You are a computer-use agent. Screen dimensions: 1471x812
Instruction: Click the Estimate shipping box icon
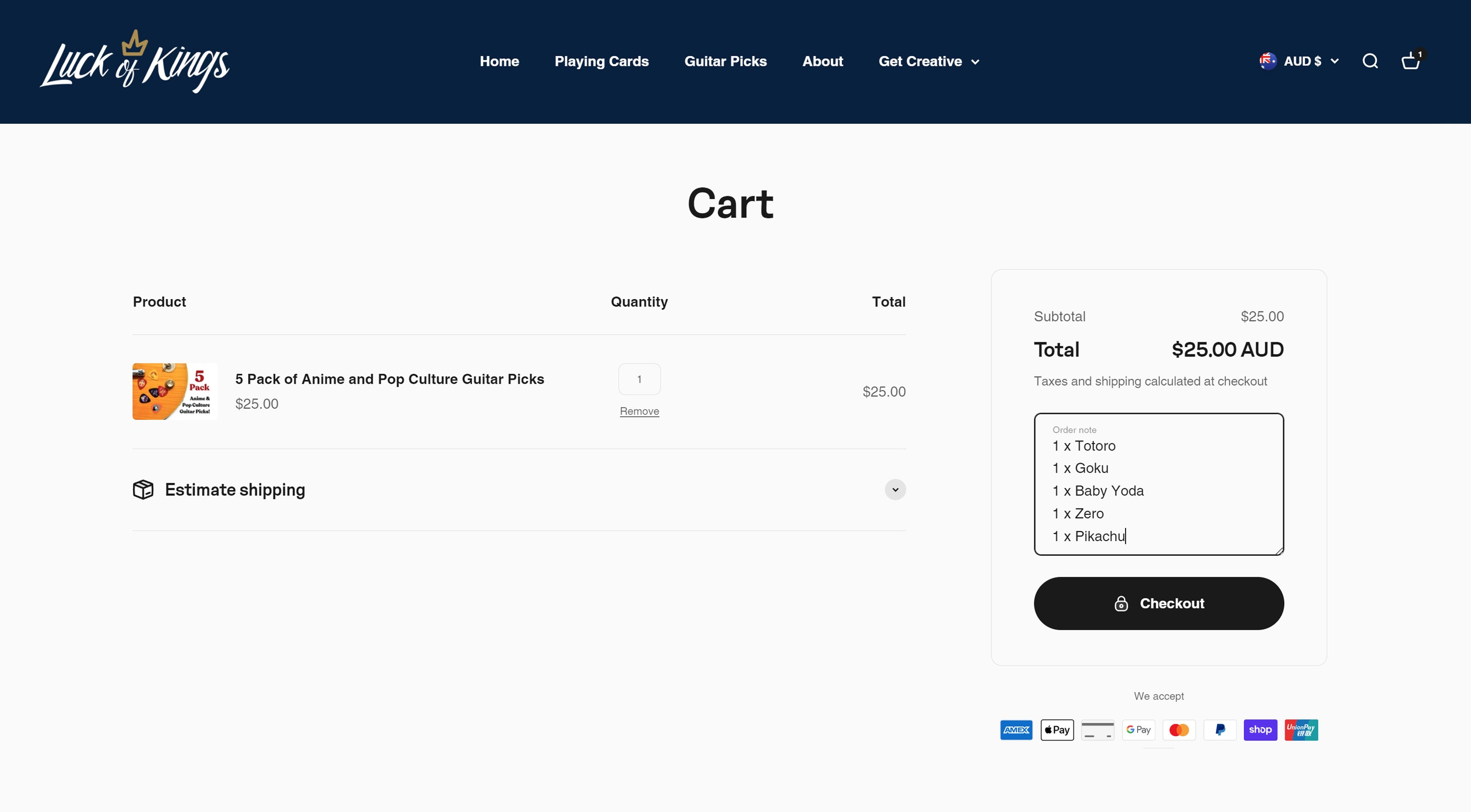click(x=144, y=489)
